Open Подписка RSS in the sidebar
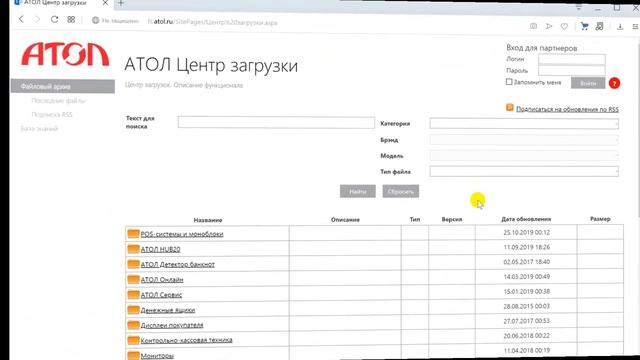 click(x=52, y=115)
